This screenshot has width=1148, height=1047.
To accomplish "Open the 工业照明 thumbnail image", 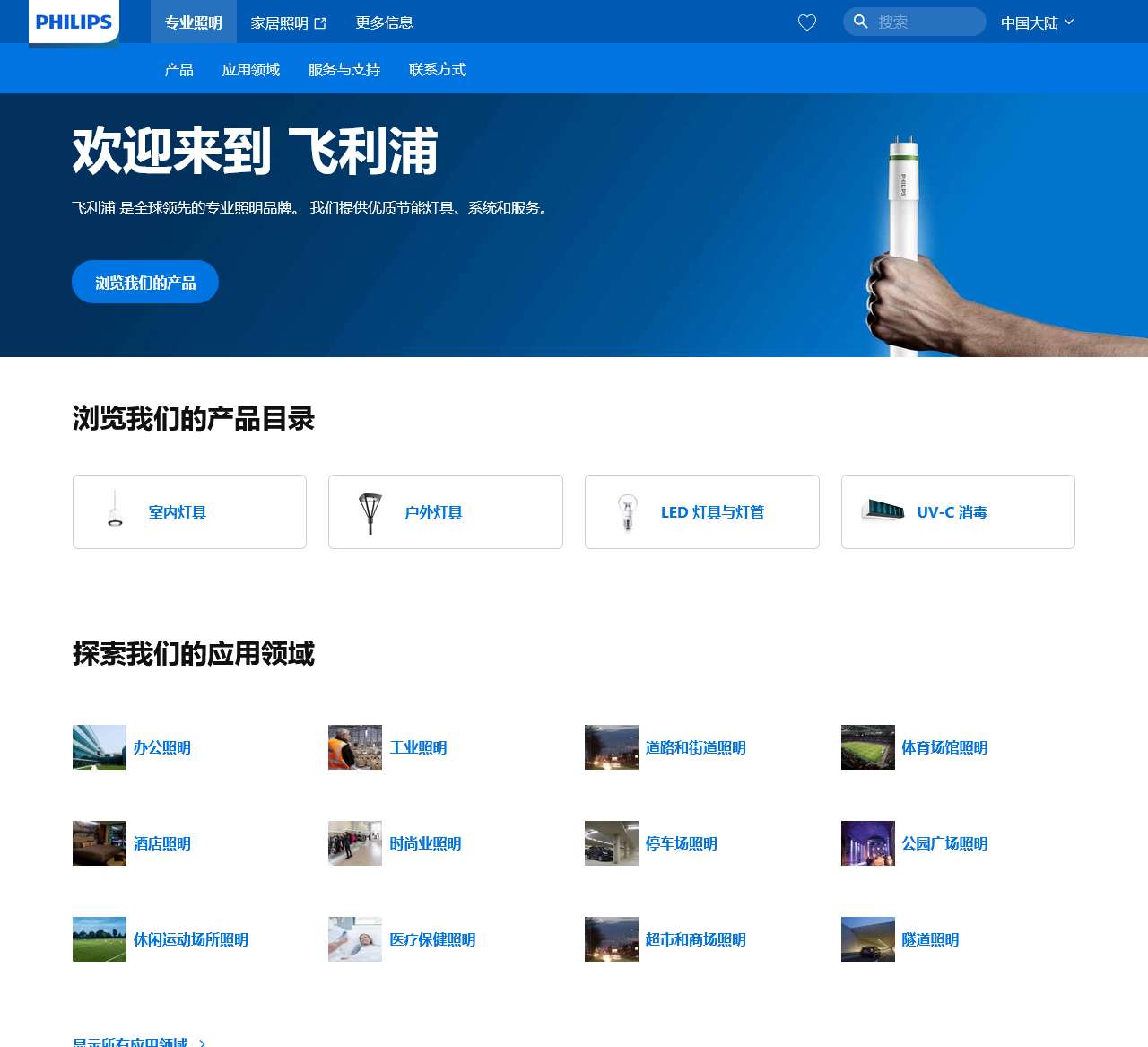I will point(355,747).
